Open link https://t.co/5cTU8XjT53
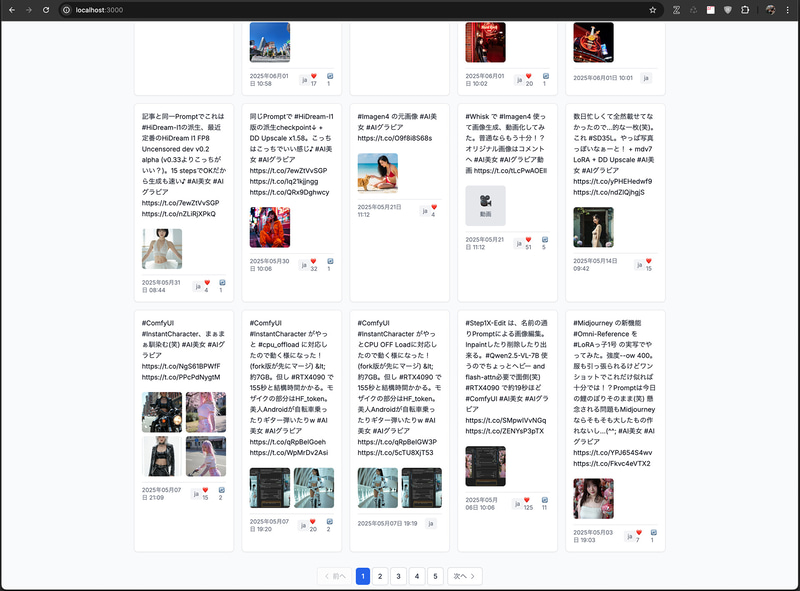Viewport: 800px width, 591px height. pyautogui.click(x=395, y=453)
